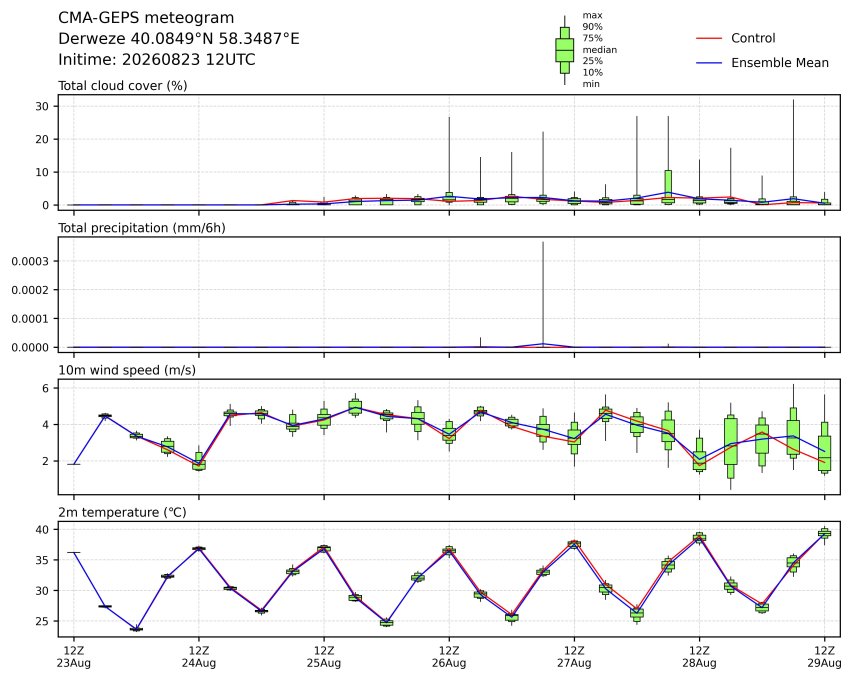
Task: Click the 'min' label in box-plot legend
Action: click(591, 84)
